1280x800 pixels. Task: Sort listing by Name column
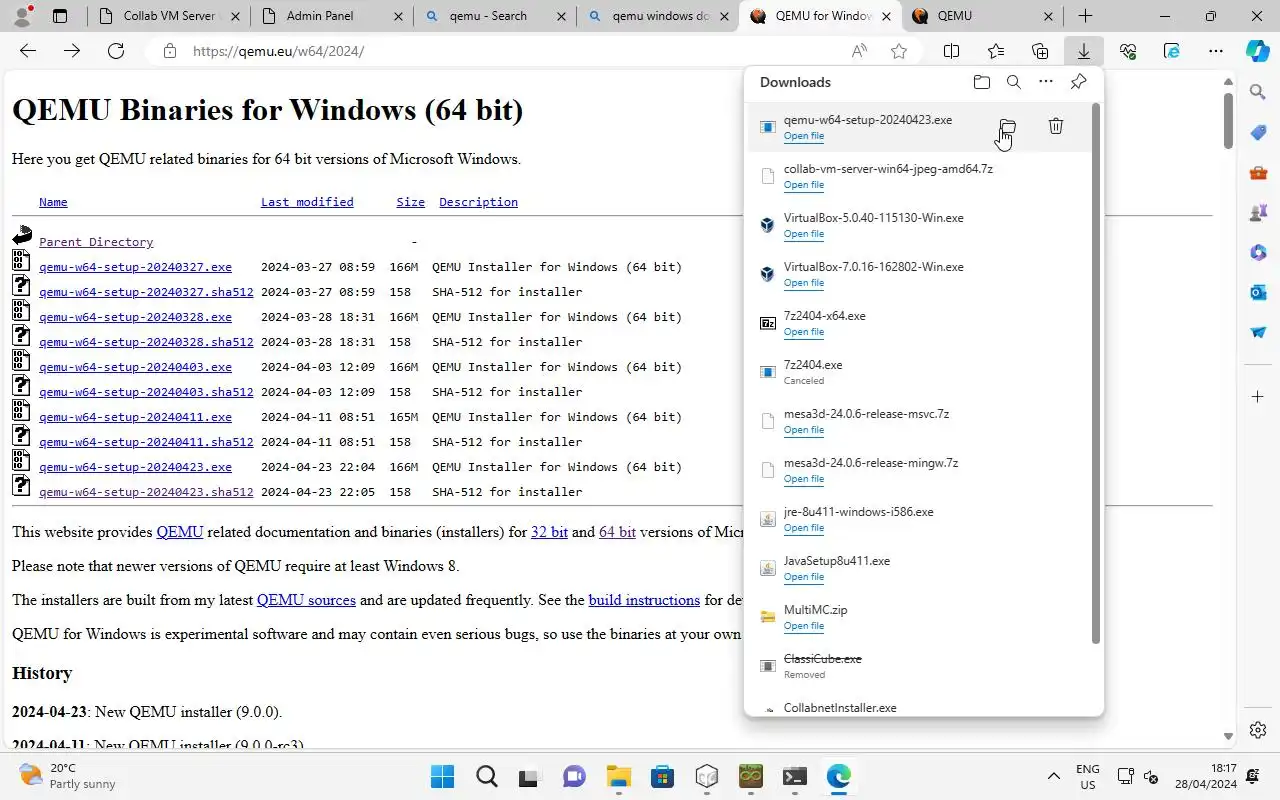(53, 202)
